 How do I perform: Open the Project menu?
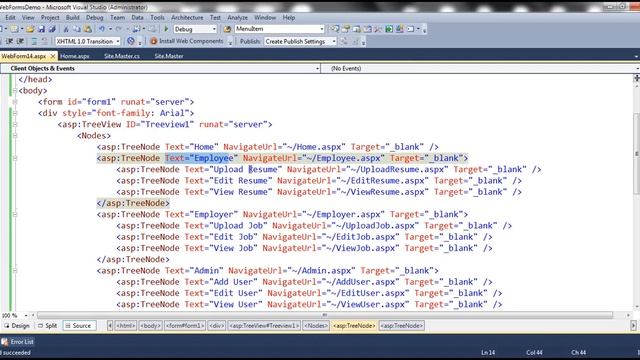point(50,18)
